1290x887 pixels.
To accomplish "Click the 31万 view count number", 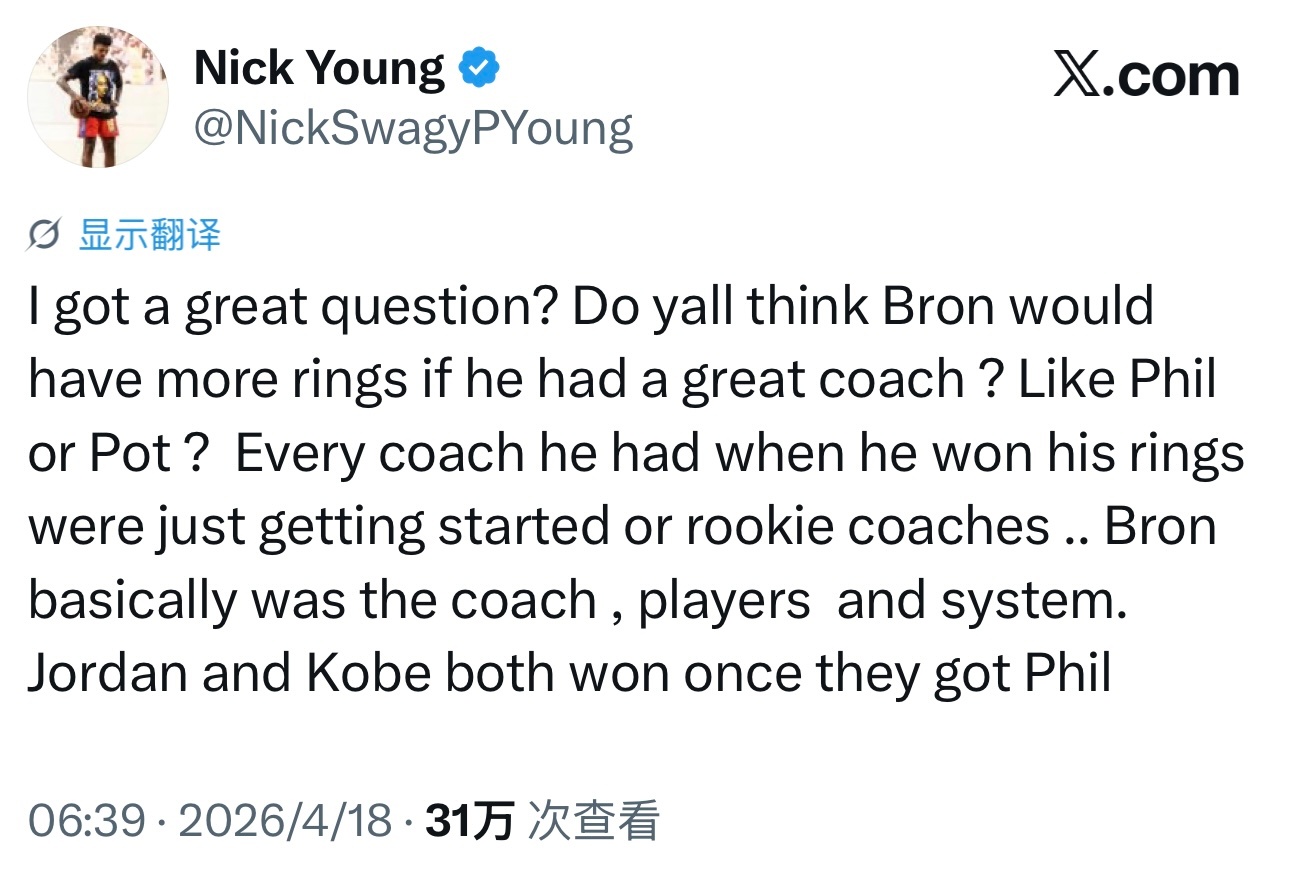I will [470, 820].
